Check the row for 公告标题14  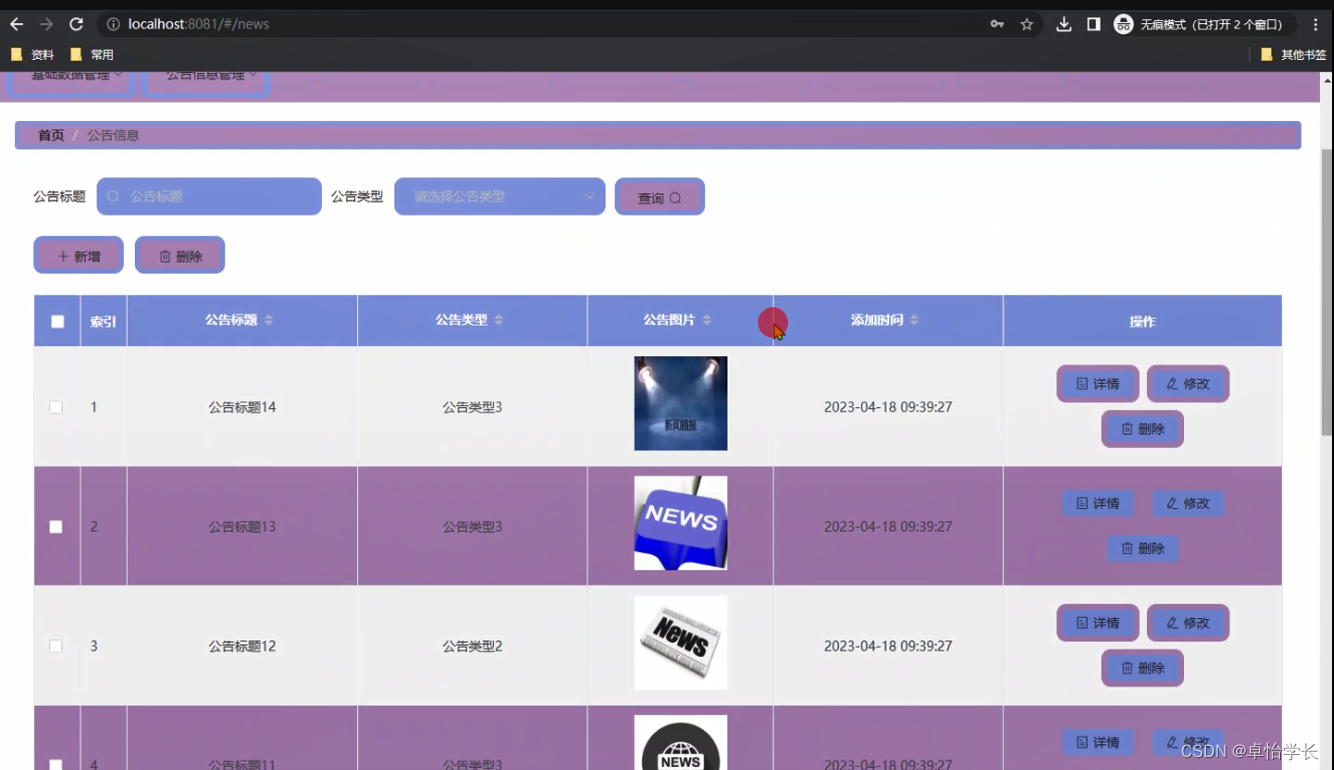tap(56, 407)
